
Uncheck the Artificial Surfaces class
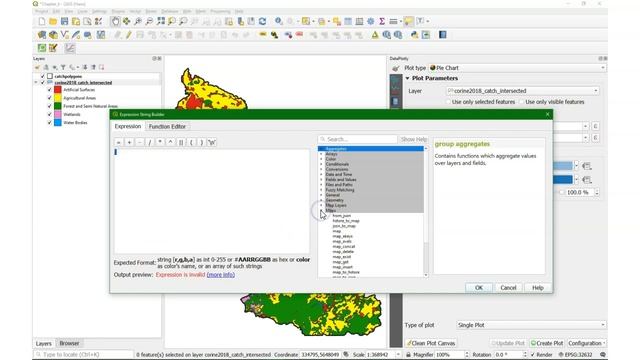point(49,90)
